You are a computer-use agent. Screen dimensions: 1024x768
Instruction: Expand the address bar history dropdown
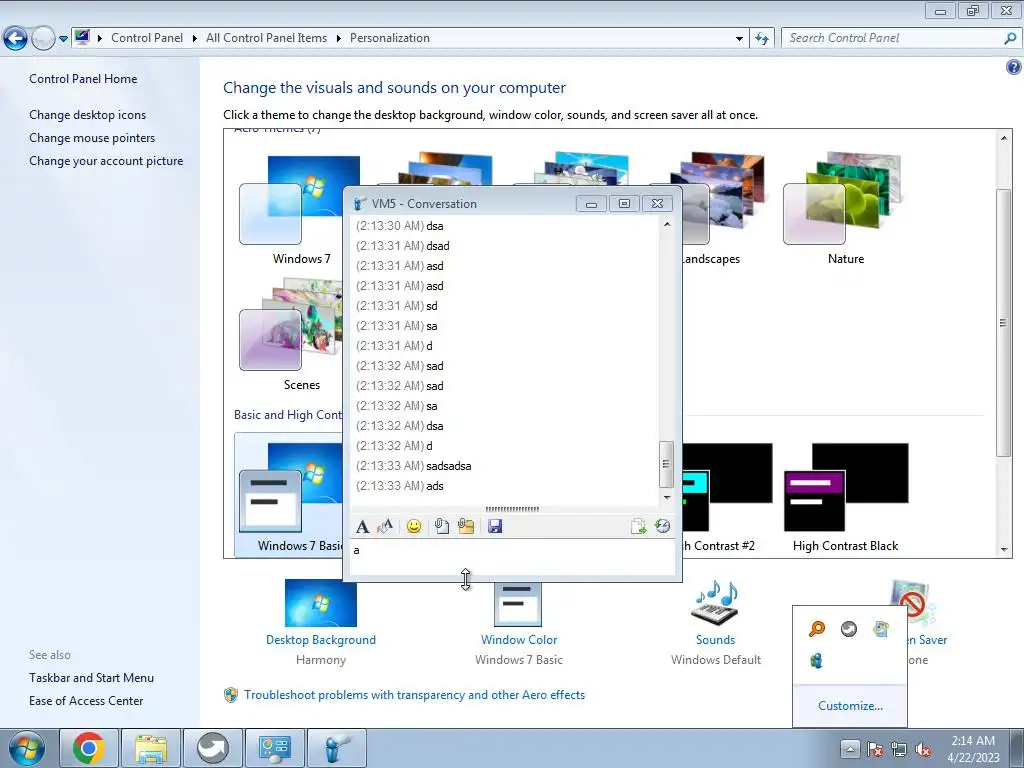point(739,39)
